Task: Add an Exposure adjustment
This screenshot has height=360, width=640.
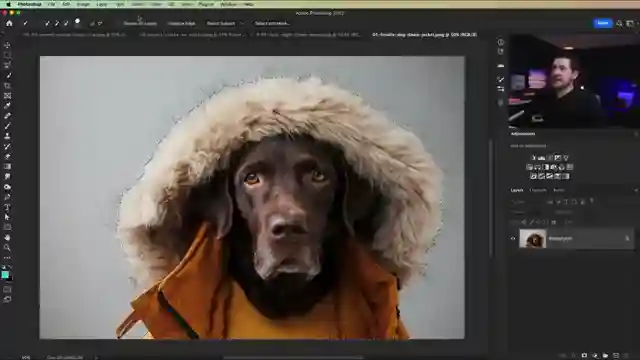Action: tap(558, 158)
